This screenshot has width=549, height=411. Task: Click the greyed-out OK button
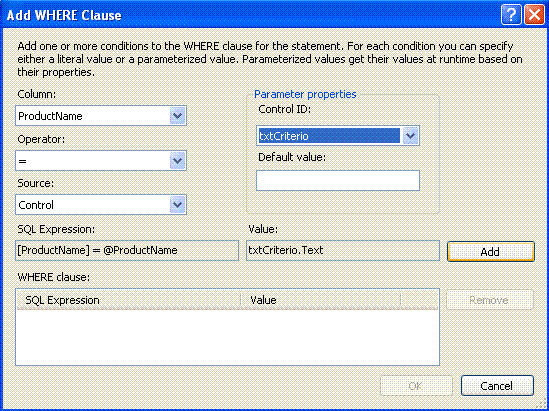pyautogui.click(x=416, y=386)
